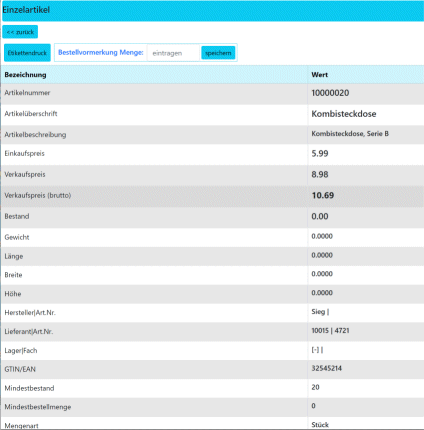
Task: Save the quantity with speichern button
Action: pyautogui.click(x=218, y=53)
